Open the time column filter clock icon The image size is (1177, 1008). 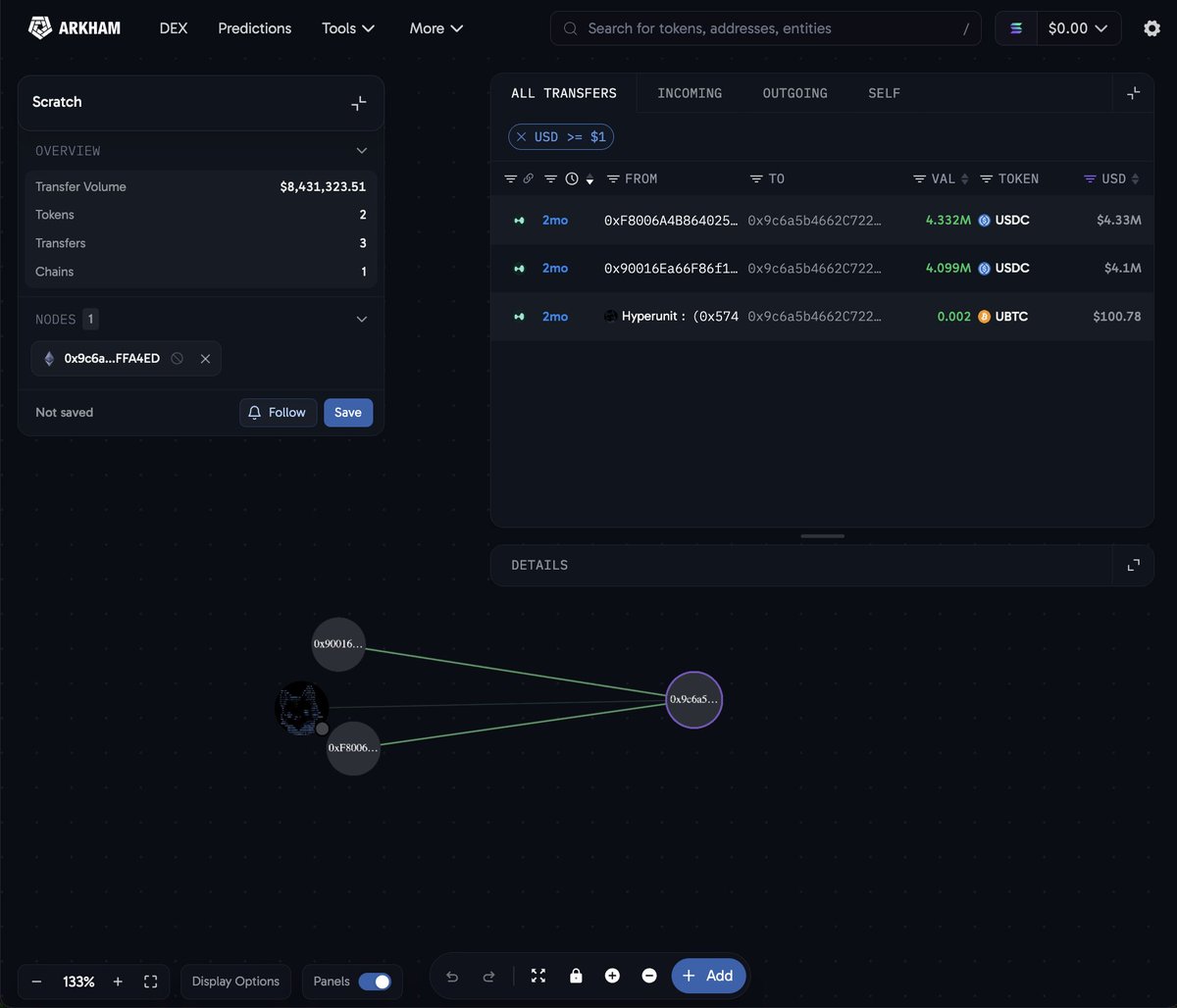pyautogui.click(x=572, y=178)
